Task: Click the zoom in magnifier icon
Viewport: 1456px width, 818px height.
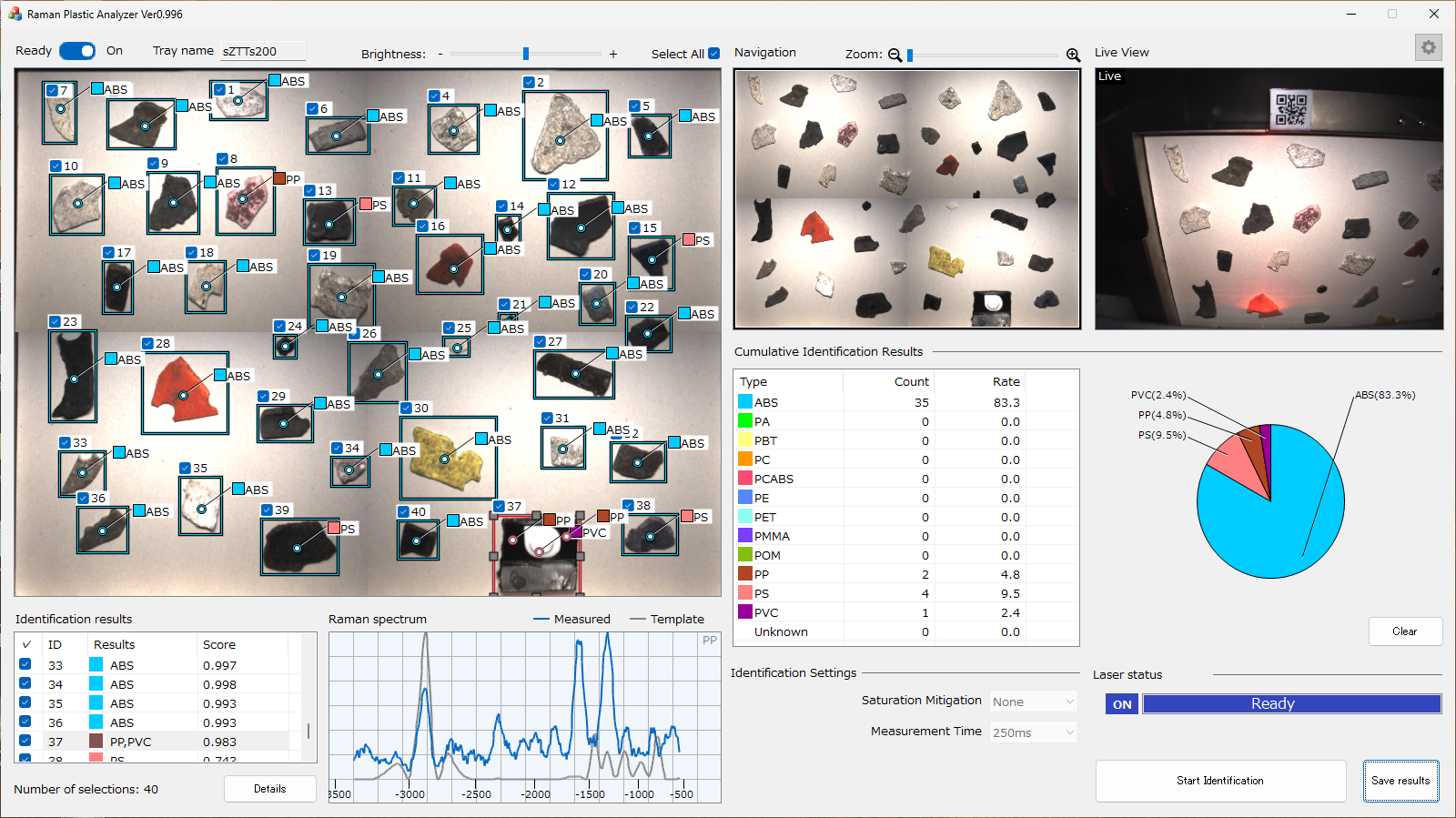Action: (1073, 55)
